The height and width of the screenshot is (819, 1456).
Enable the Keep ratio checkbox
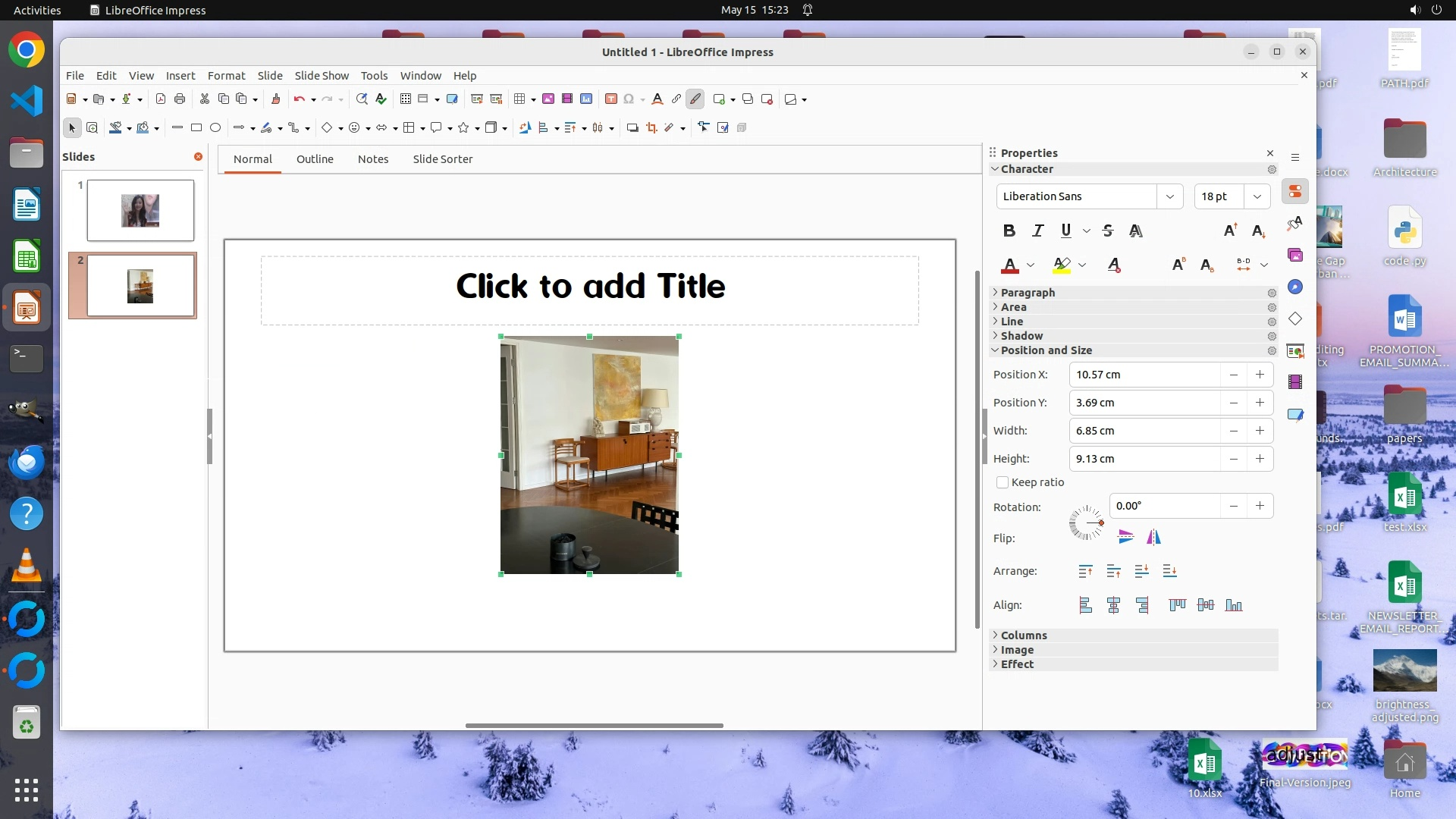[1003, 482]
